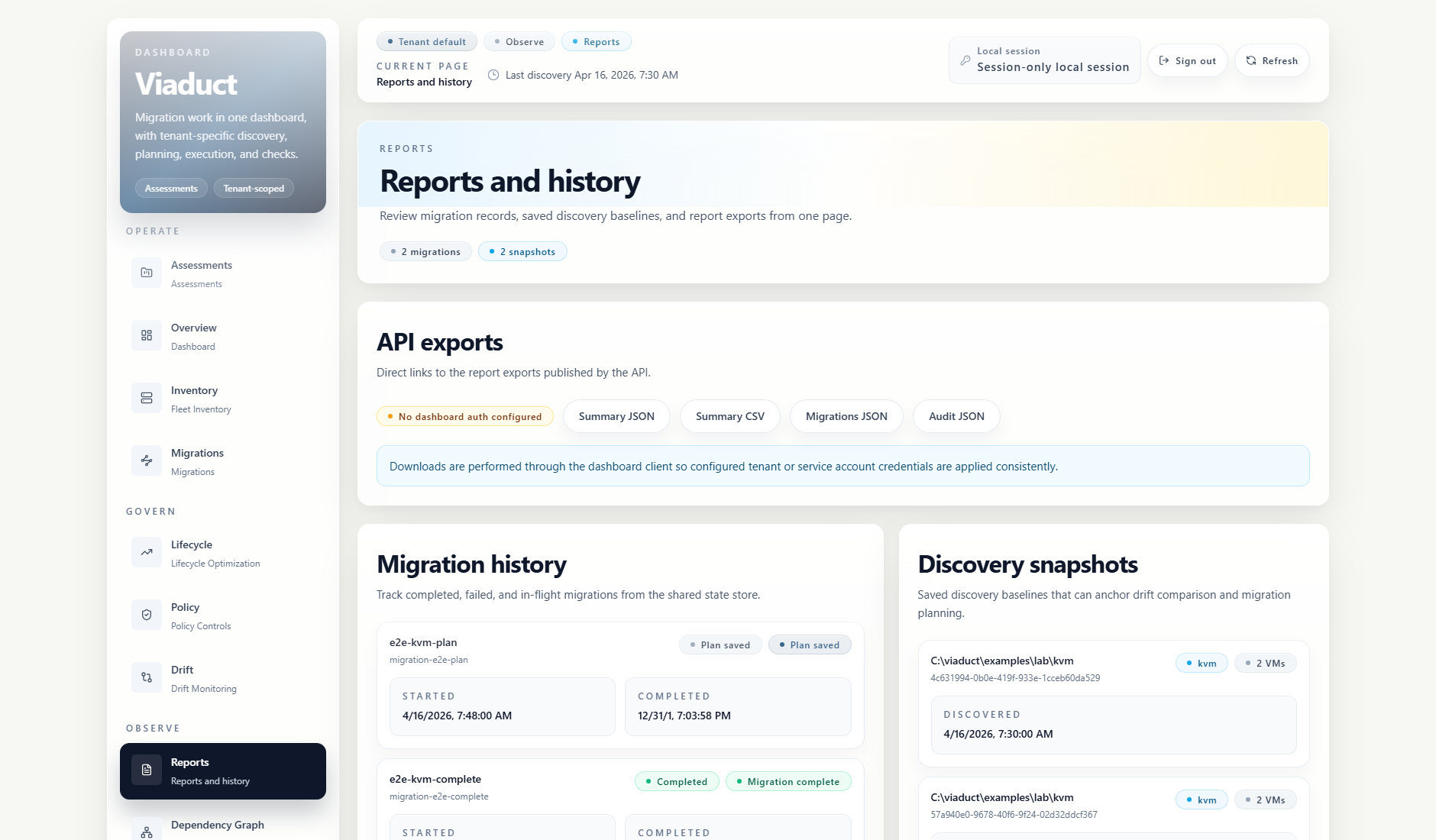
Task: Click the Migration complete badge
Action: click(x=788, y=781)
